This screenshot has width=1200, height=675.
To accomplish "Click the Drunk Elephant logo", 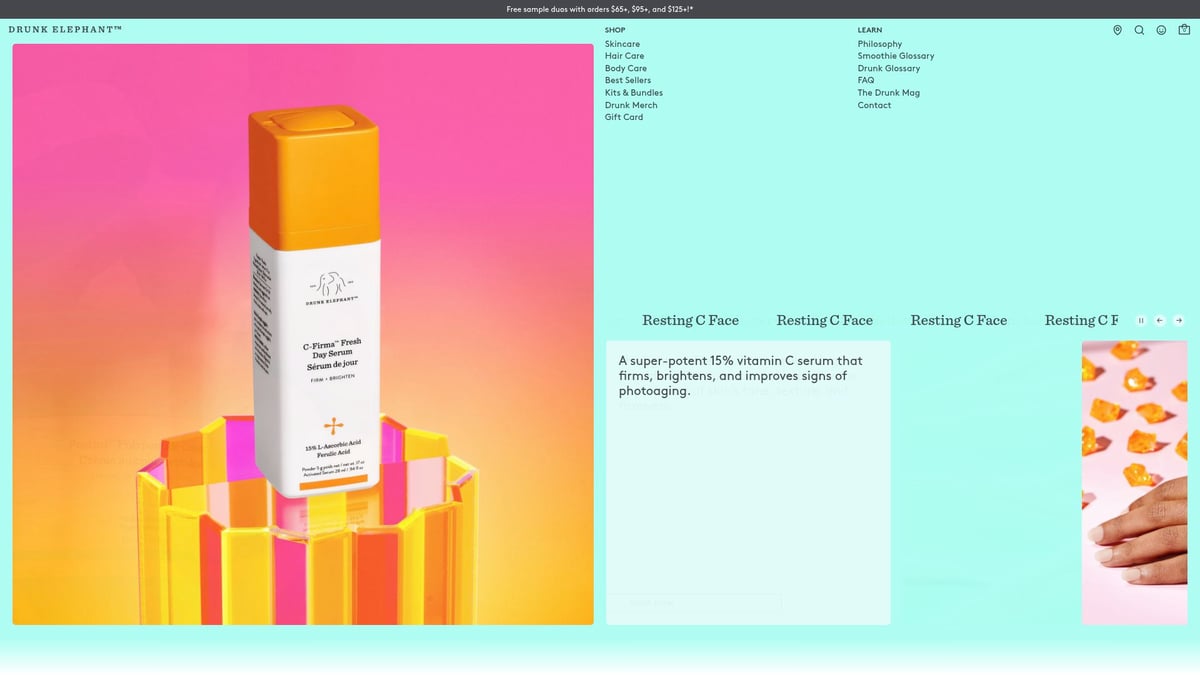I will pos(64,30).
